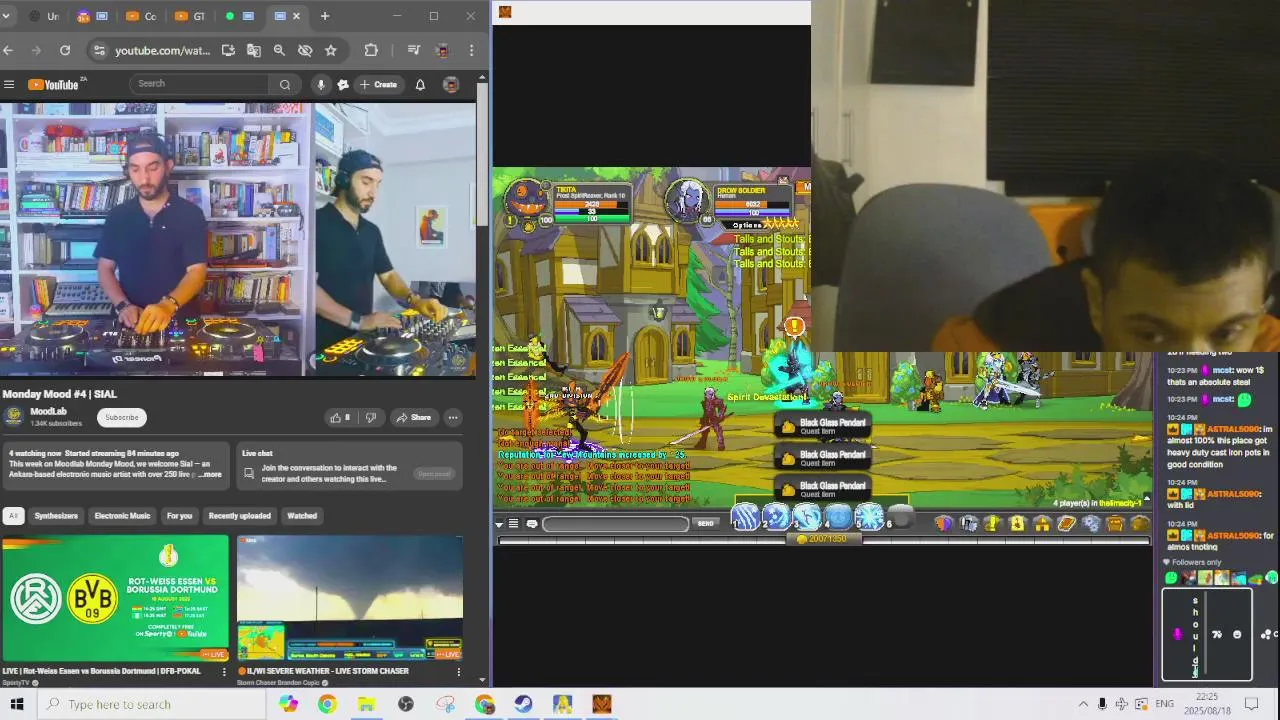Expand the description with '...more'
The image size is (1280, 720).
[210, 475]
